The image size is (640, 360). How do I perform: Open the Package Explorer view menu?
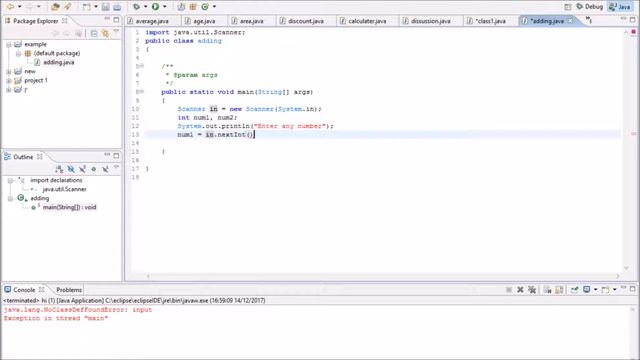click(x=116, y=32)
